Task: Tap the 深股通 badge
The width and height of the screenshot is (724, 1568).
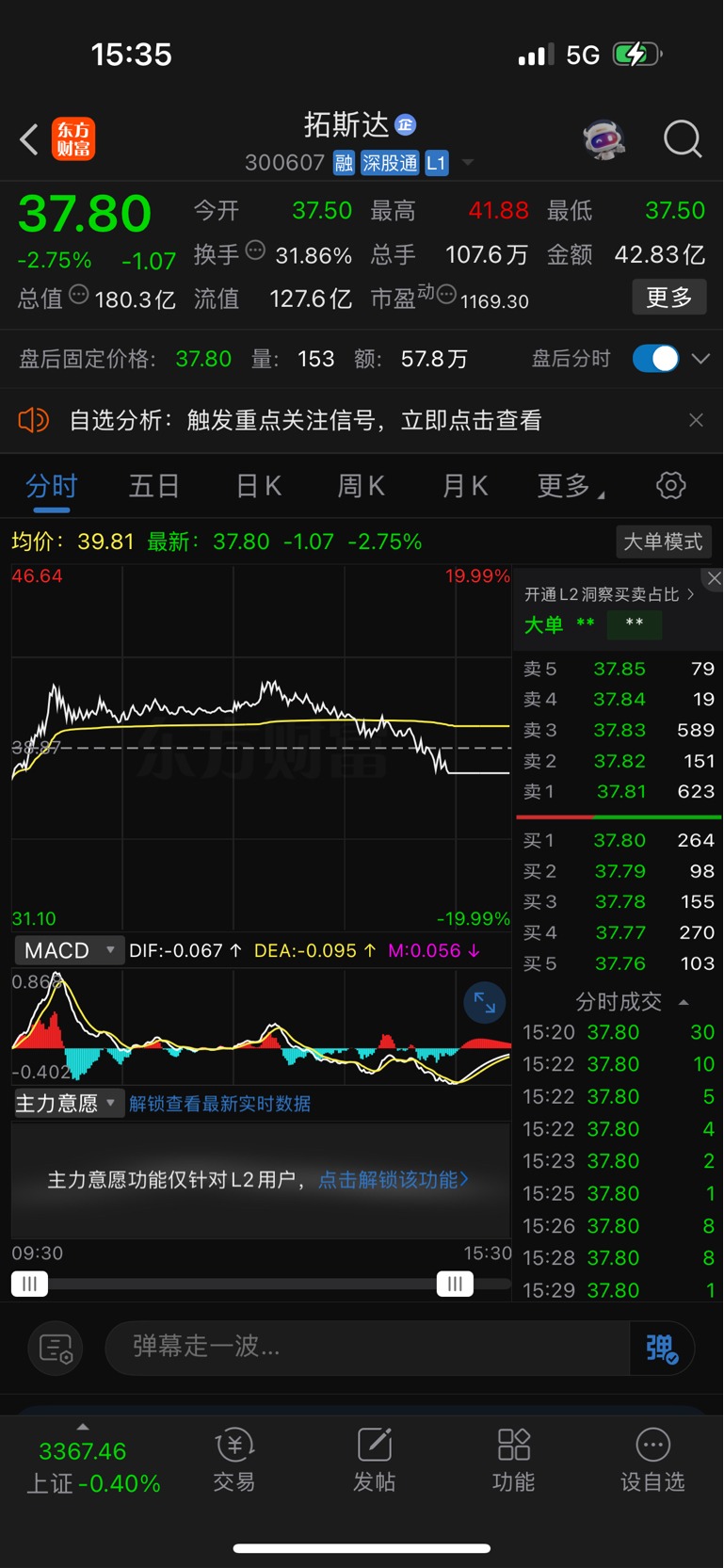Action: pyautogui.click(x=390, y=163)
